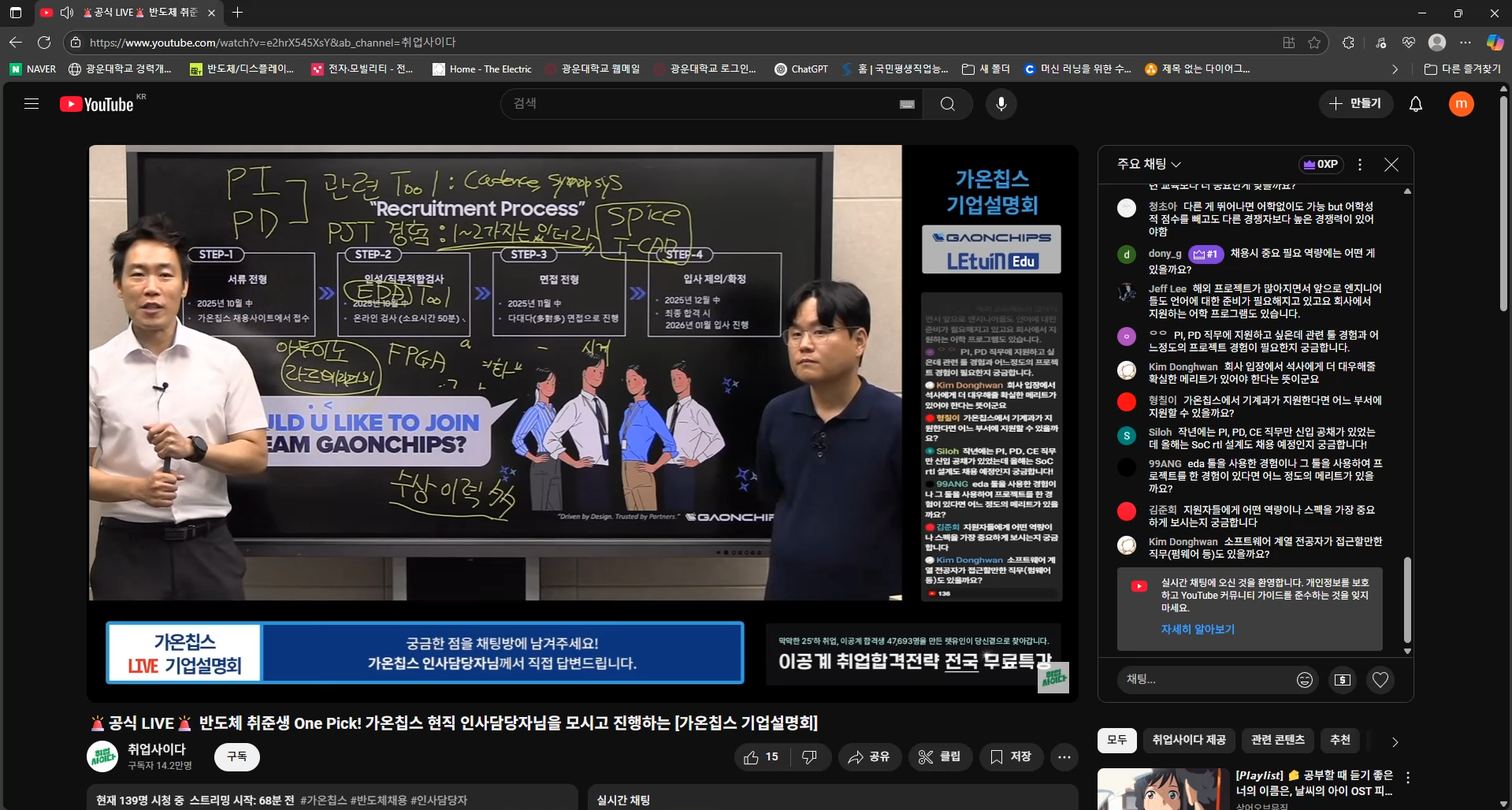1512x810 pixels.
Task: Open browser extensions puzzle icon
Action: click(x=1348, y=43)
